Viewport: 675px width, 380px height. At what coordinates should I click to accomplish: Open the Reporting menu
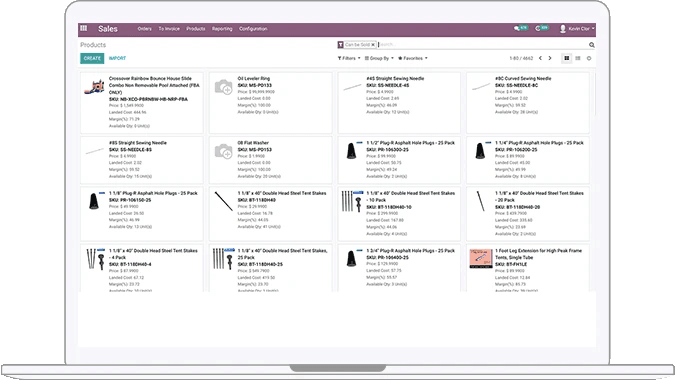tap(222, 29)
